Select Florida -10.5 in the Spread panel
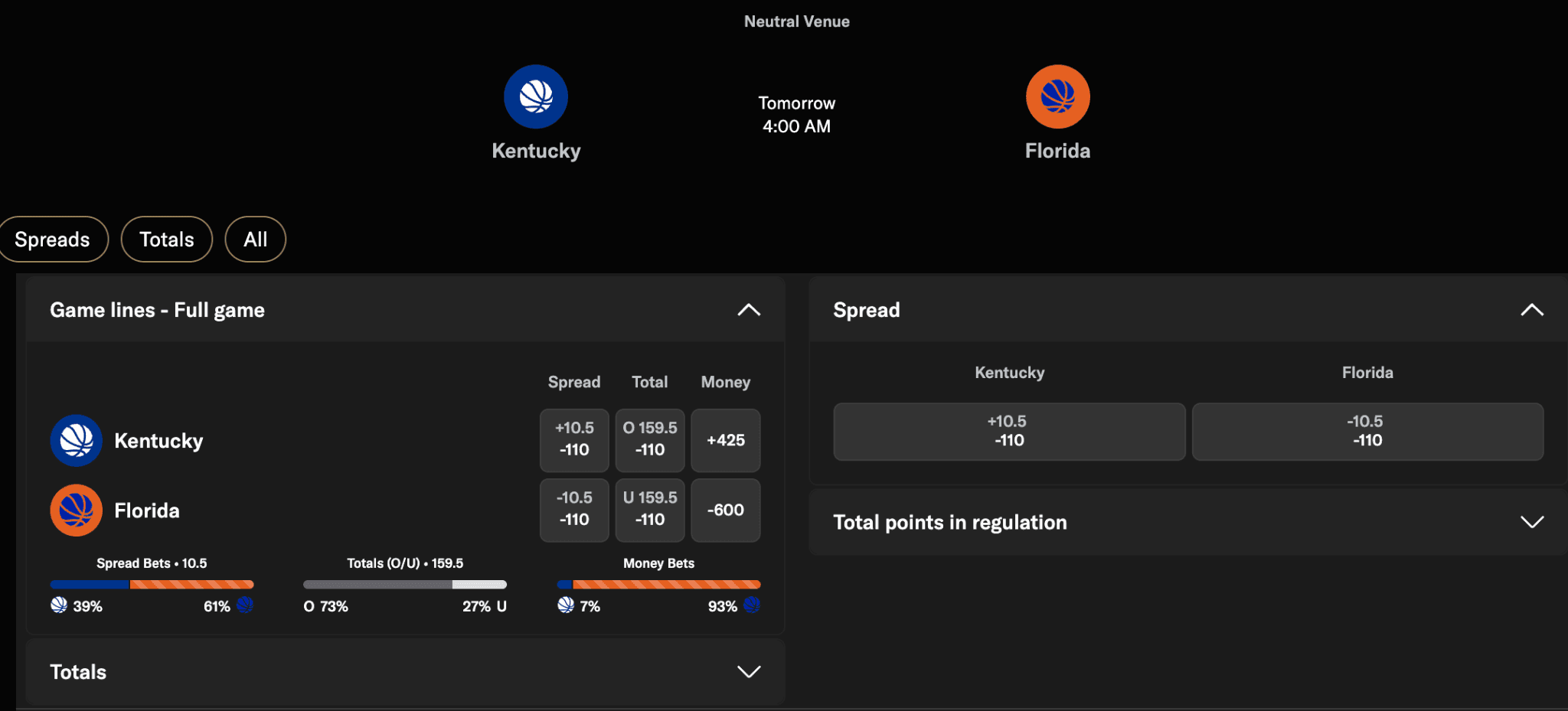Image resolution: width=1568 pixels, height=711 pixels. pos(1367,431)
